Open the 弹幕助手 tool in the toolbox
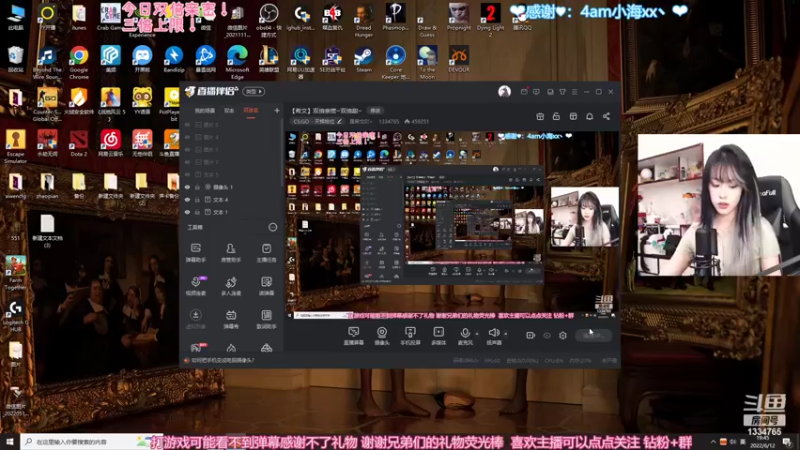Viewport: 800px width, 450px height. click(x=195, y=253)
